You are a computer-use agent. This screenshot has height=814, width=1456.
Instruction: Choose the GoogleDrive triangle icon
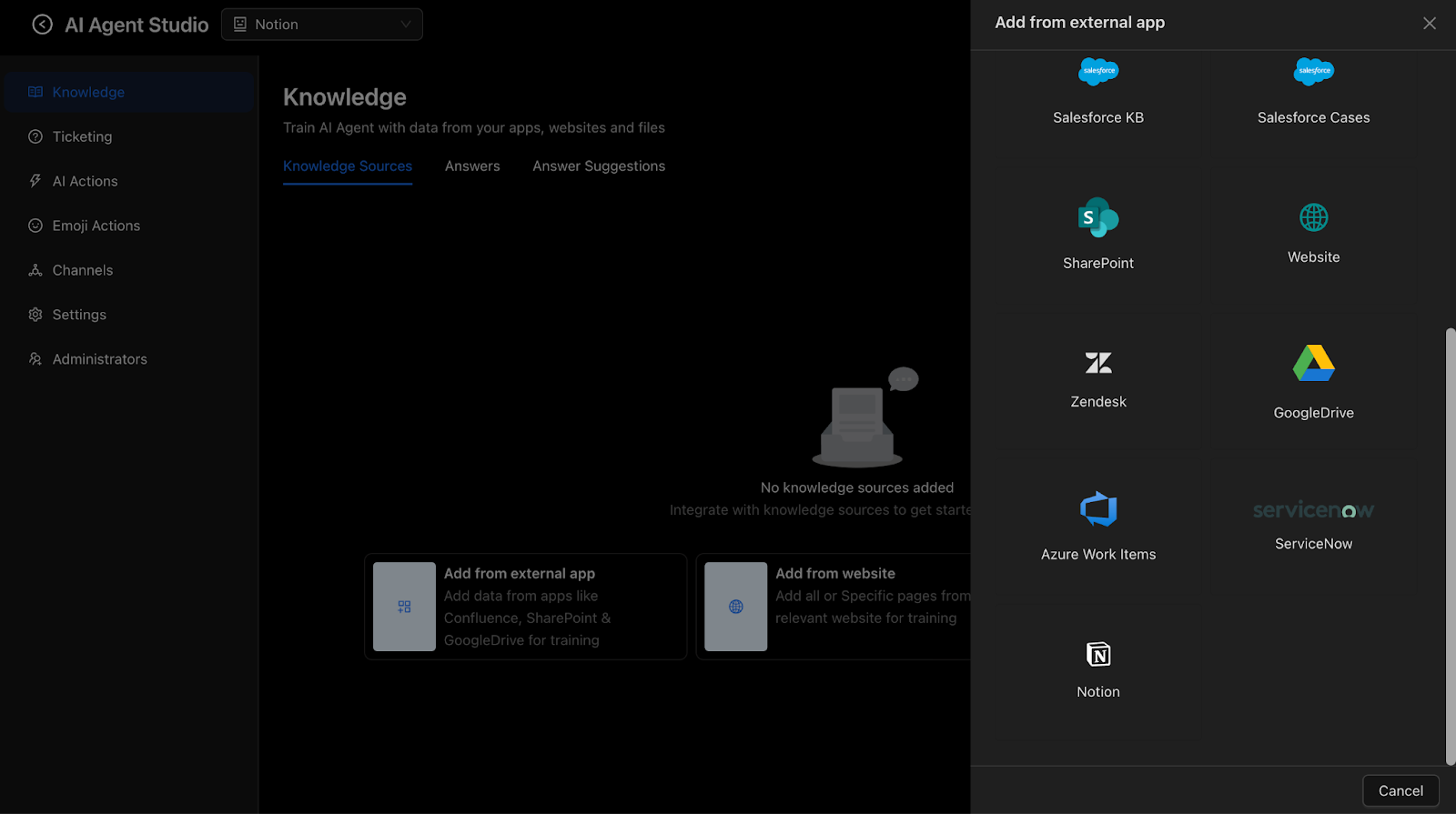tap(1314, 363)
